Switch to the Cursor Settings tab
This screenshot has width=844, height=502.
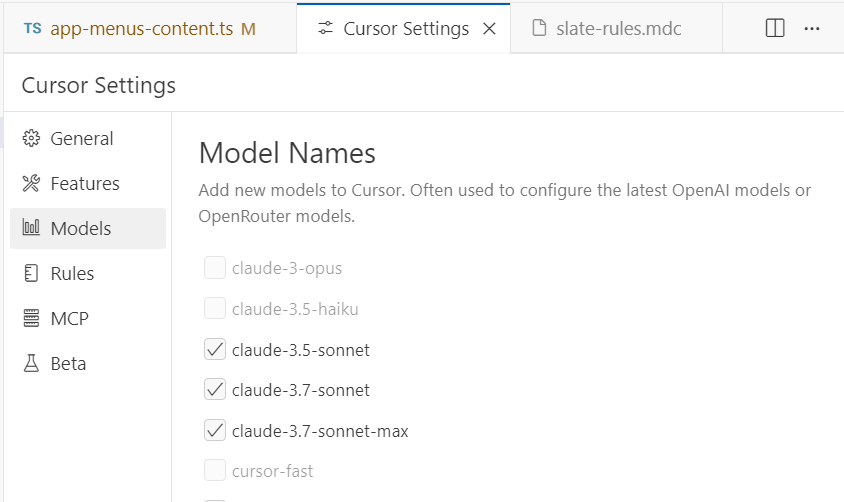(x=404, y=29)
